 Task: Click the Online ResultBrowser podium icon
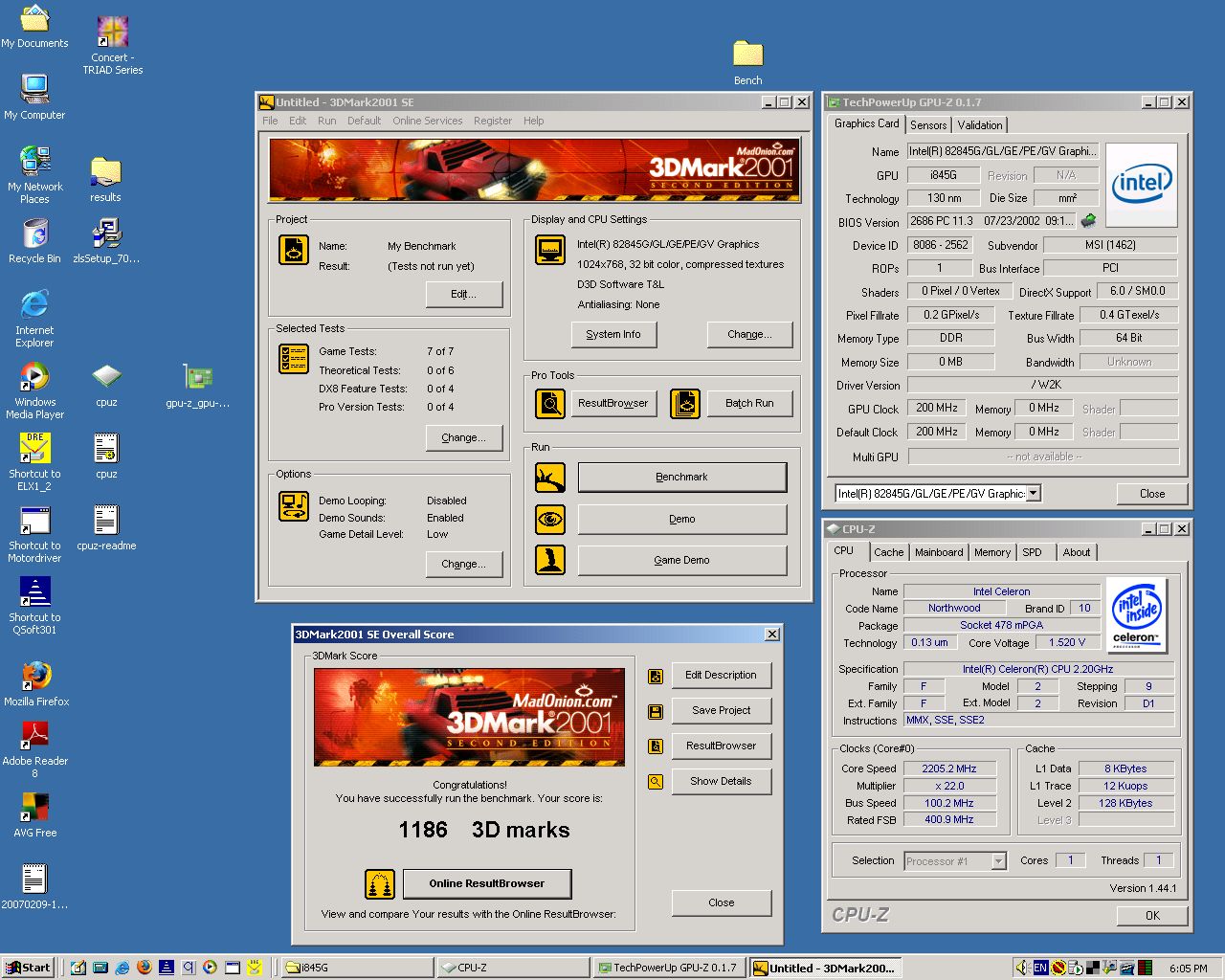point(380,884)
